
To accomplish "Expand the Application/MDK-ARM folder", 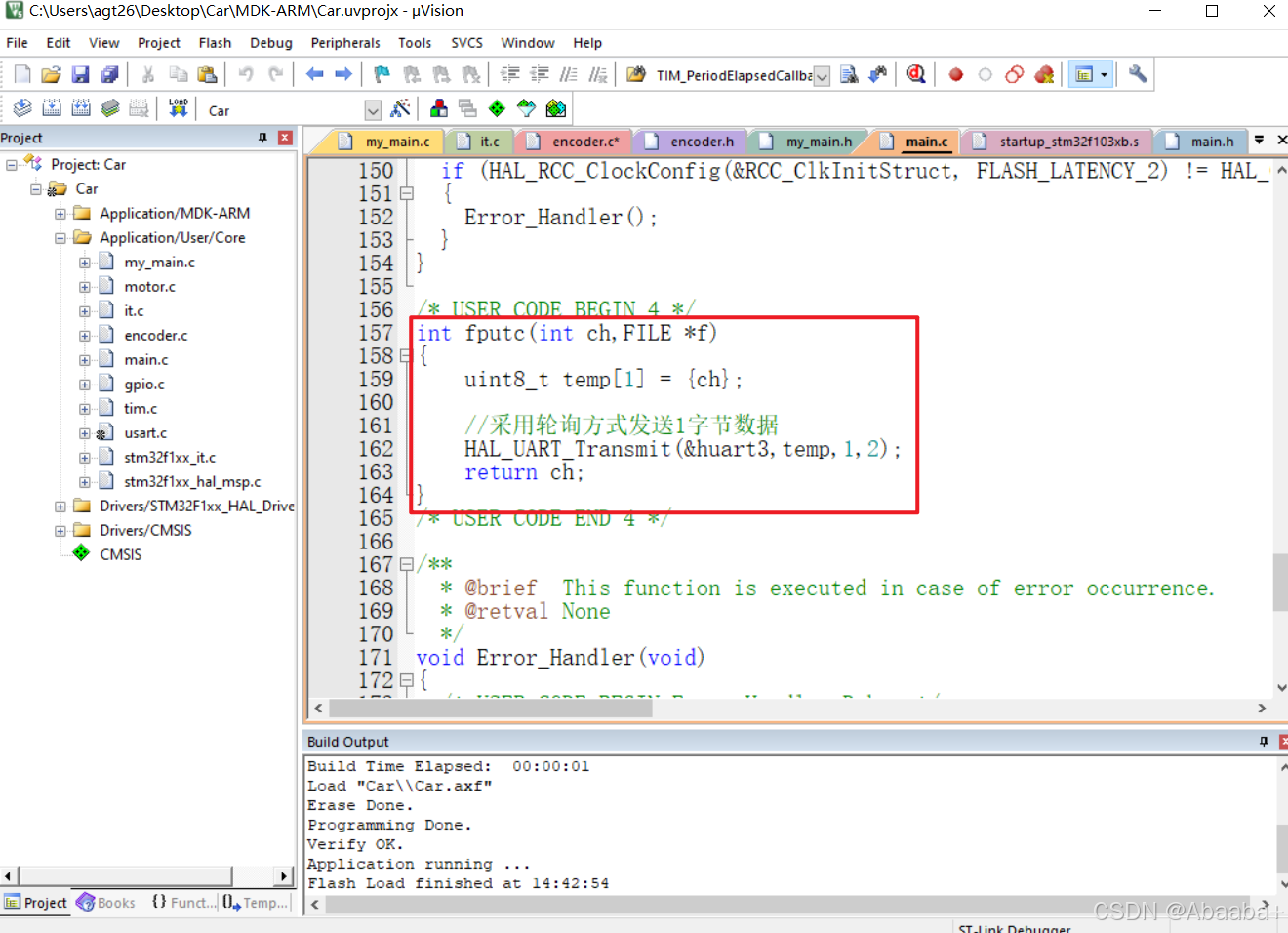I will point(60,214).
